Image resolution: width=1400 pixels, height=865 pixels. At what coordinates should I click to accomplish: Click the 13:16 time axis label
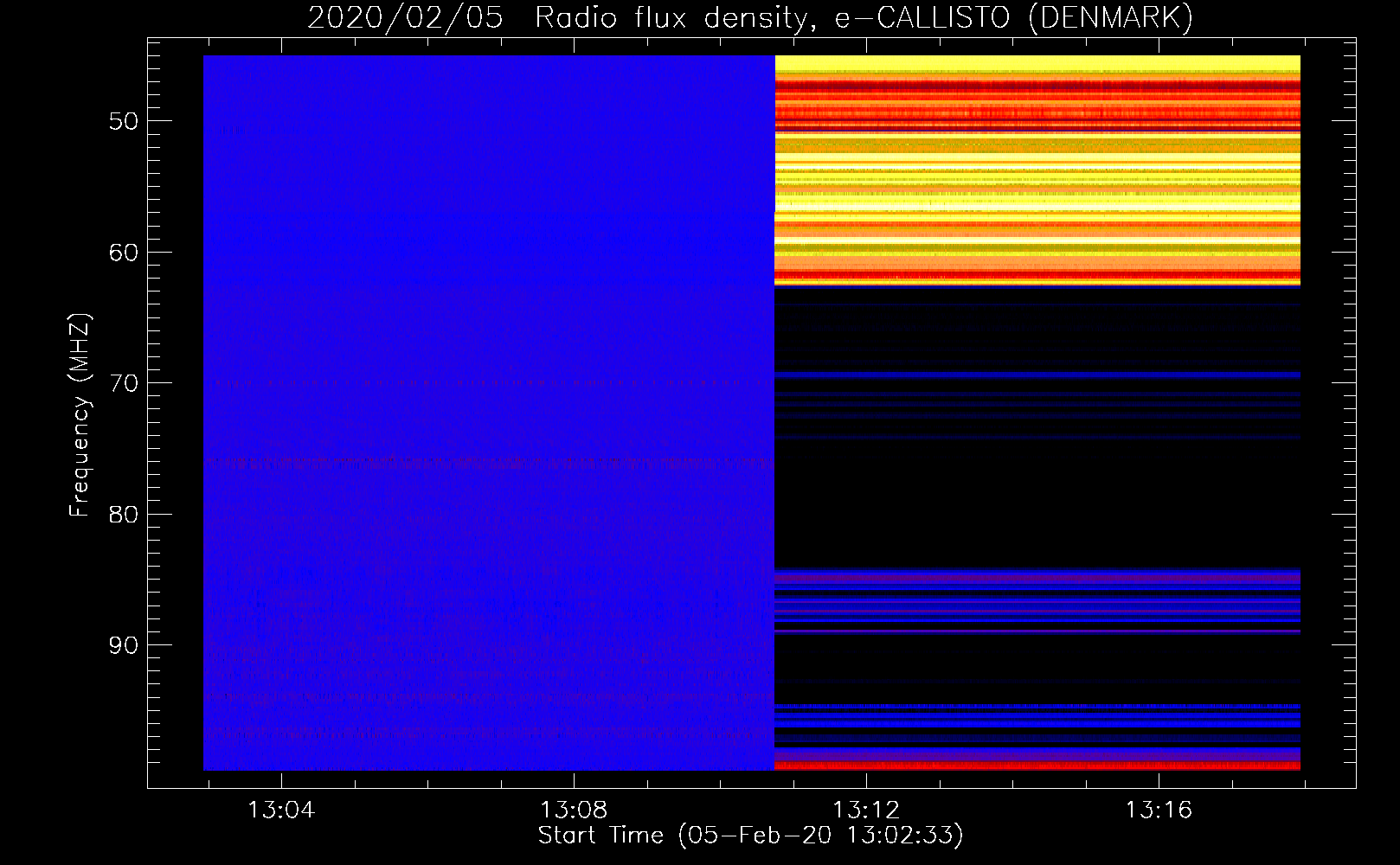pyautogui.click(x=1159, y=811)
